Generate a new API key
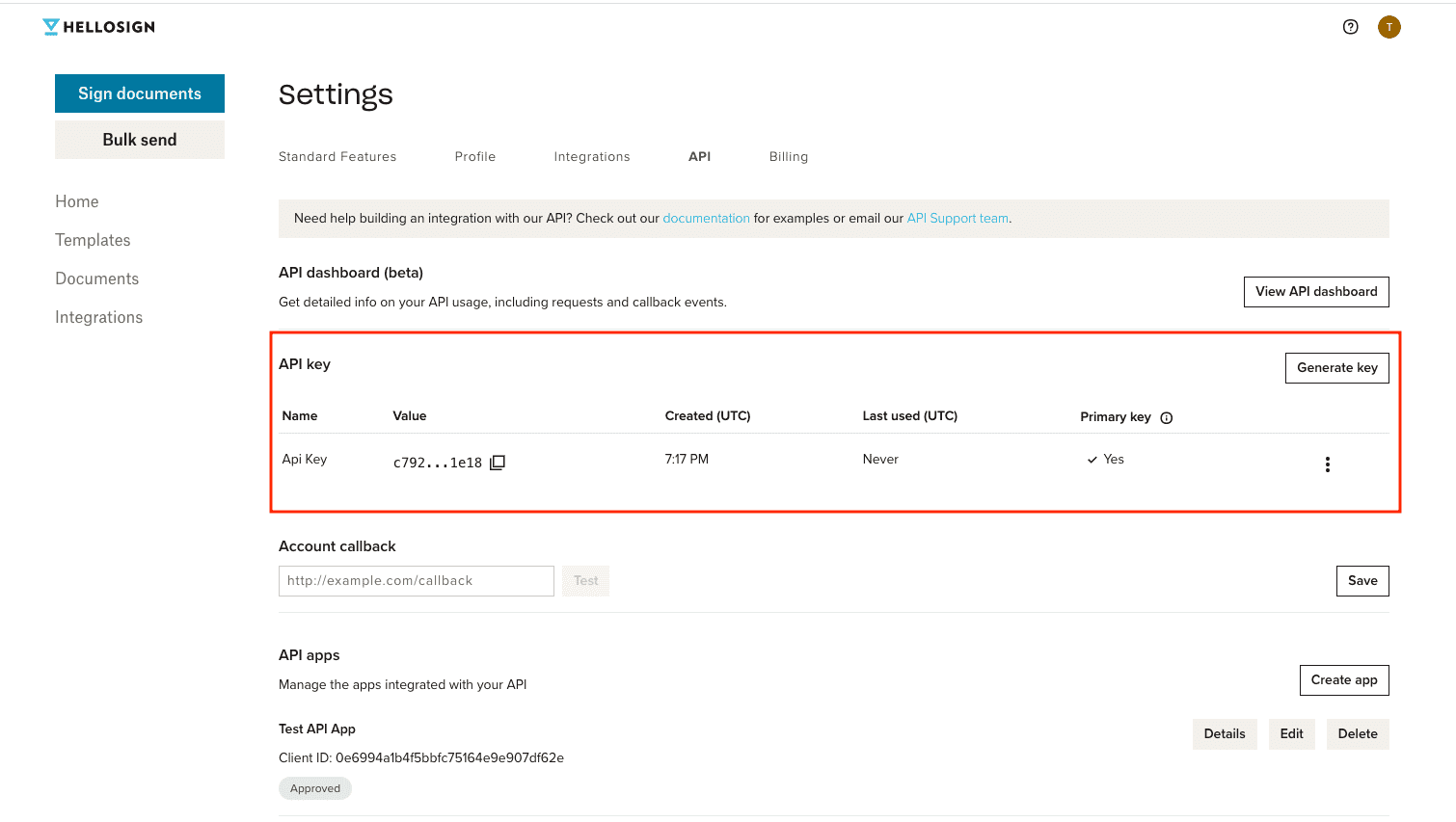Image resolution: width=1456 pixels, height=822 pixels. (x=1336, y=367)
